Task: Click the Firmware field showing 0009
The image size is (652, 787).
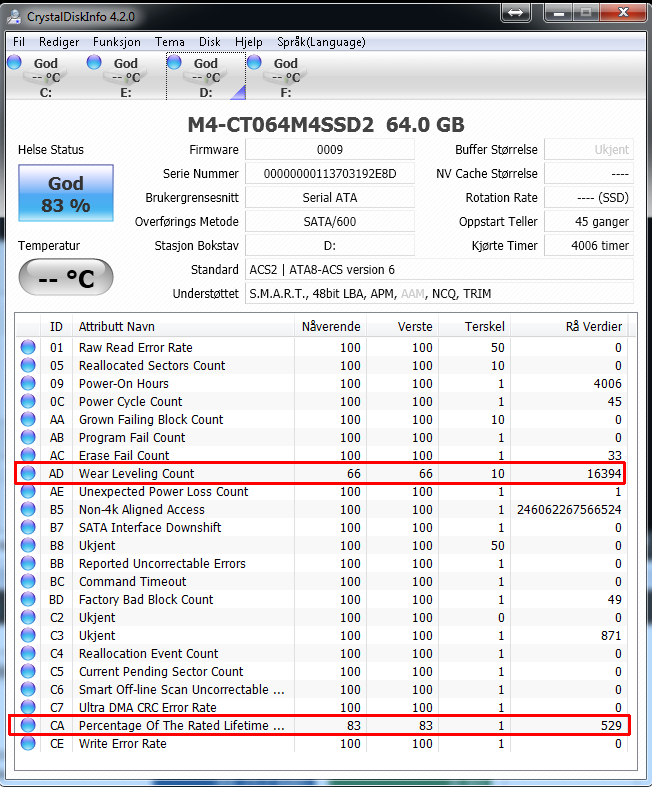Action: click(x=330, y=150)
